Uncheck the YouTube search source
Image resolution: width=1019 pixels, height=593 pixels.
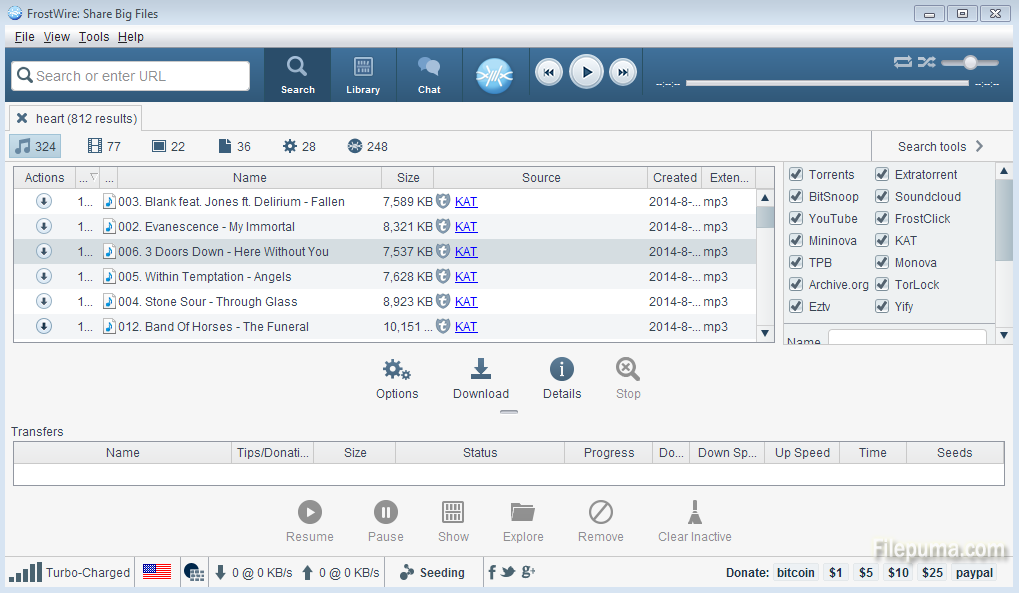point(796,219)
